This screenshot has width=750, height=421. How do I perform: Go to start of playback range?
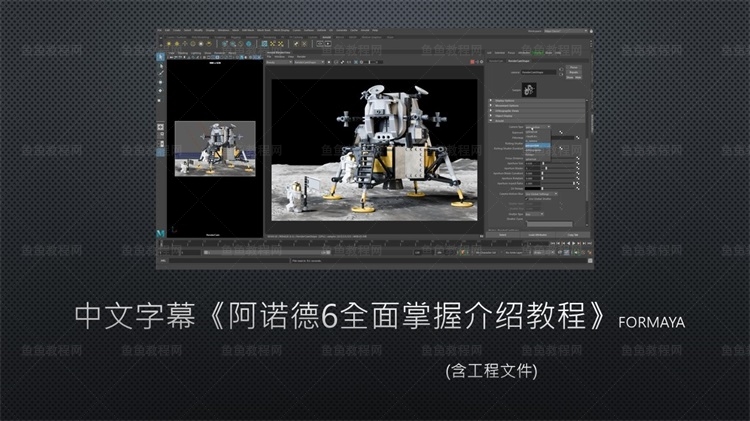click(552, 244)
